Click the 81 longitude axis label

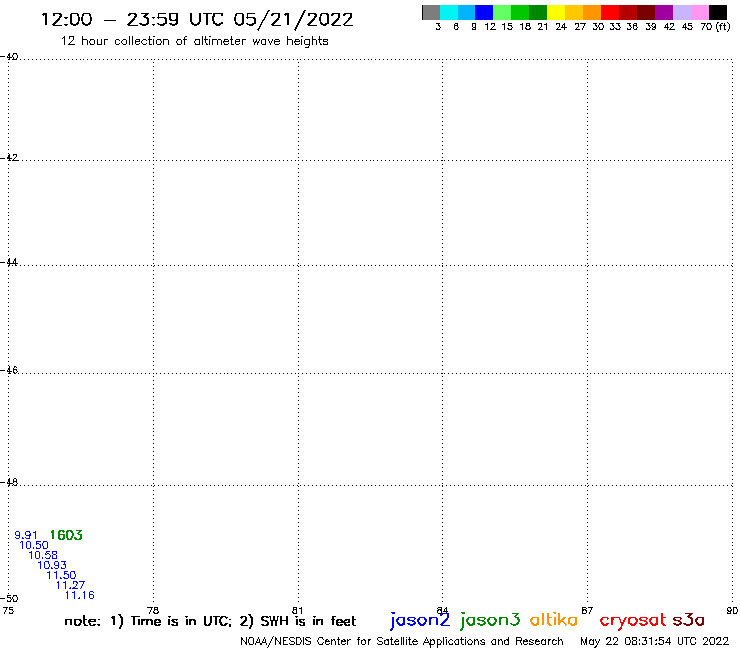click(x=297, y=610)
